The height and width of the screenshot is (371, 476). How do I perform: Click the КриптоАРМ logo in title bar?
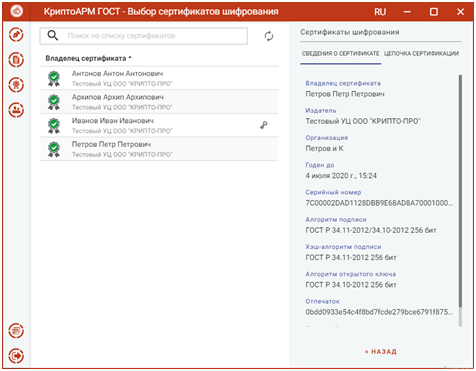tap(17, 11)
